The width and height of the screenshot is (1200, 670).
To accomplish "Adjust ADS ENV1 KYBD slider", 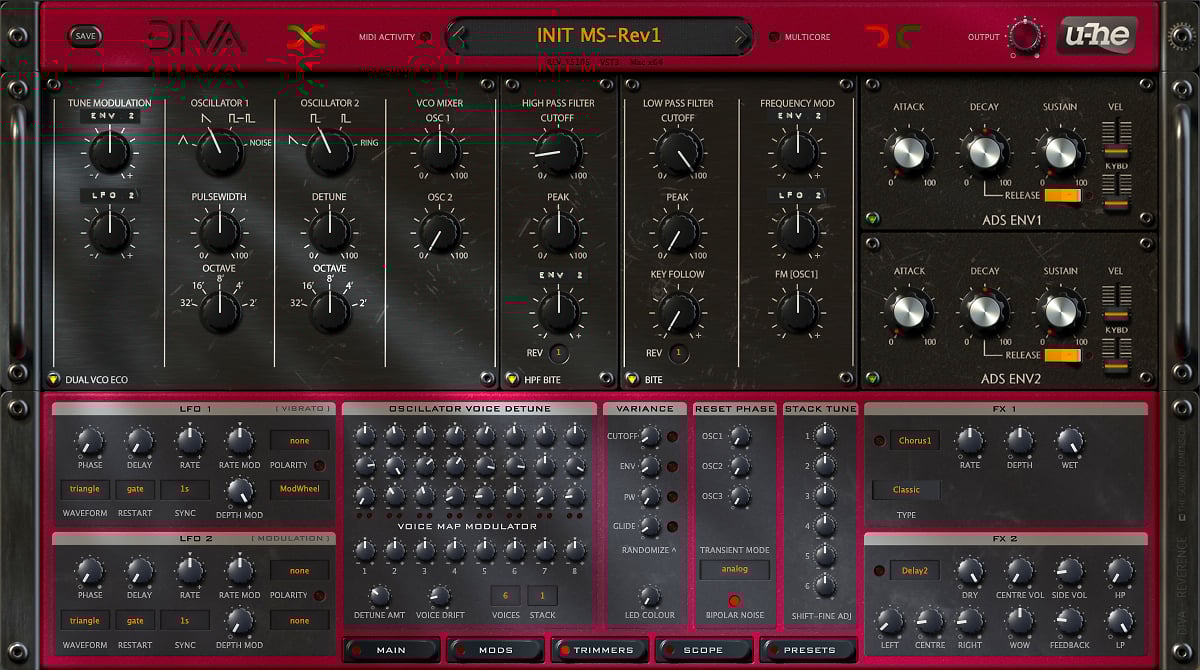I will tap(1116, 190).
